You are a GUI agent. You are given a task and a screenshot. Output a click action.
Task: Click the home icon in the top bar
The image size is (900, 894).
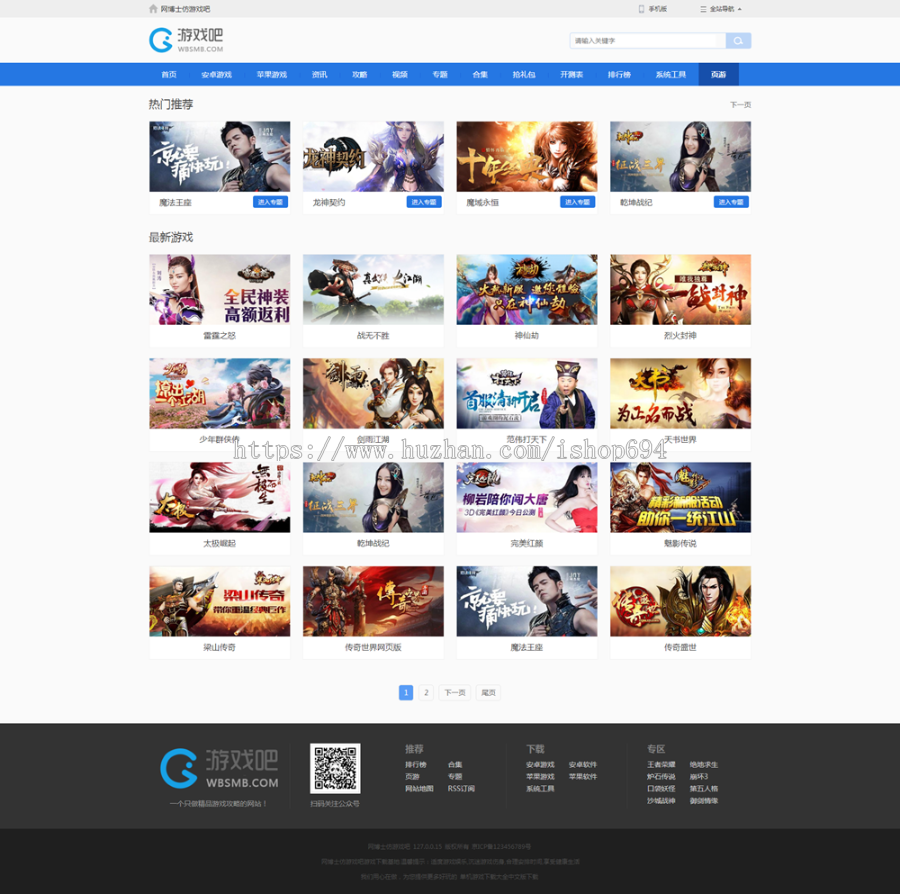coord(153,9)
